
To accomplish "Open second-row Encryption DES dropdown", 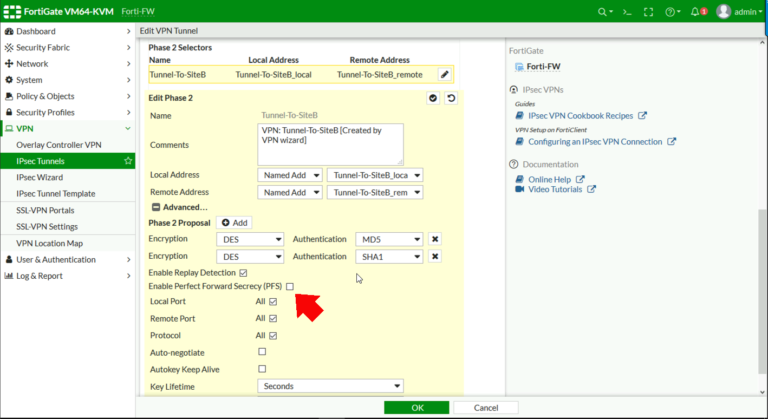I will pyautogui.click(x=250, y=256).
